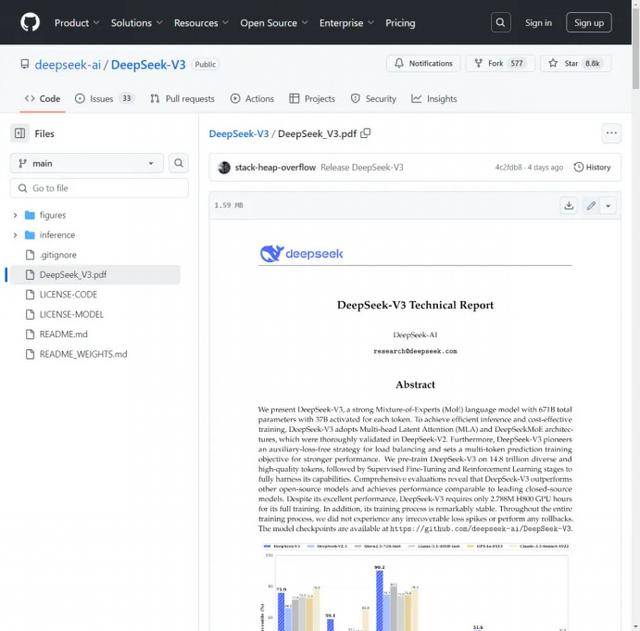Copy path icon after DeepSeek_V3.pdf
Screen dimensions: 640x631
(366, 133)
